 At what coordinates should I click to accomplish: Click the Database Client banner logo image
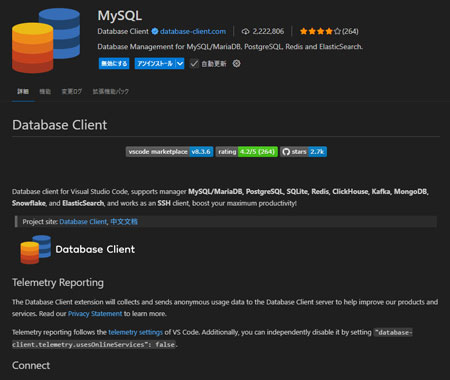[x=77, y=249]
